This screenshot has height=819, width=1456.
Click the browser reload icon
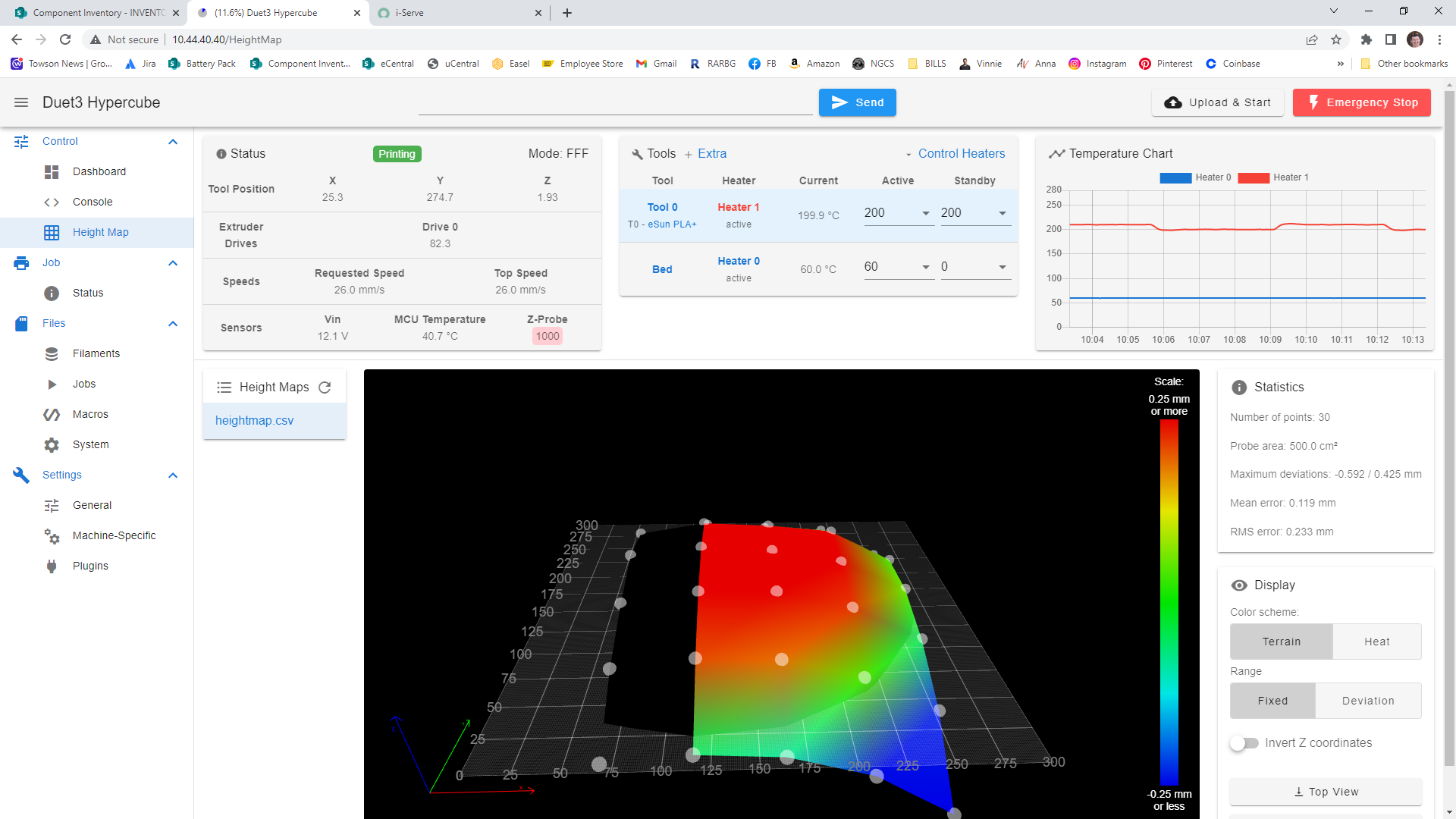(x=65, y=39)
